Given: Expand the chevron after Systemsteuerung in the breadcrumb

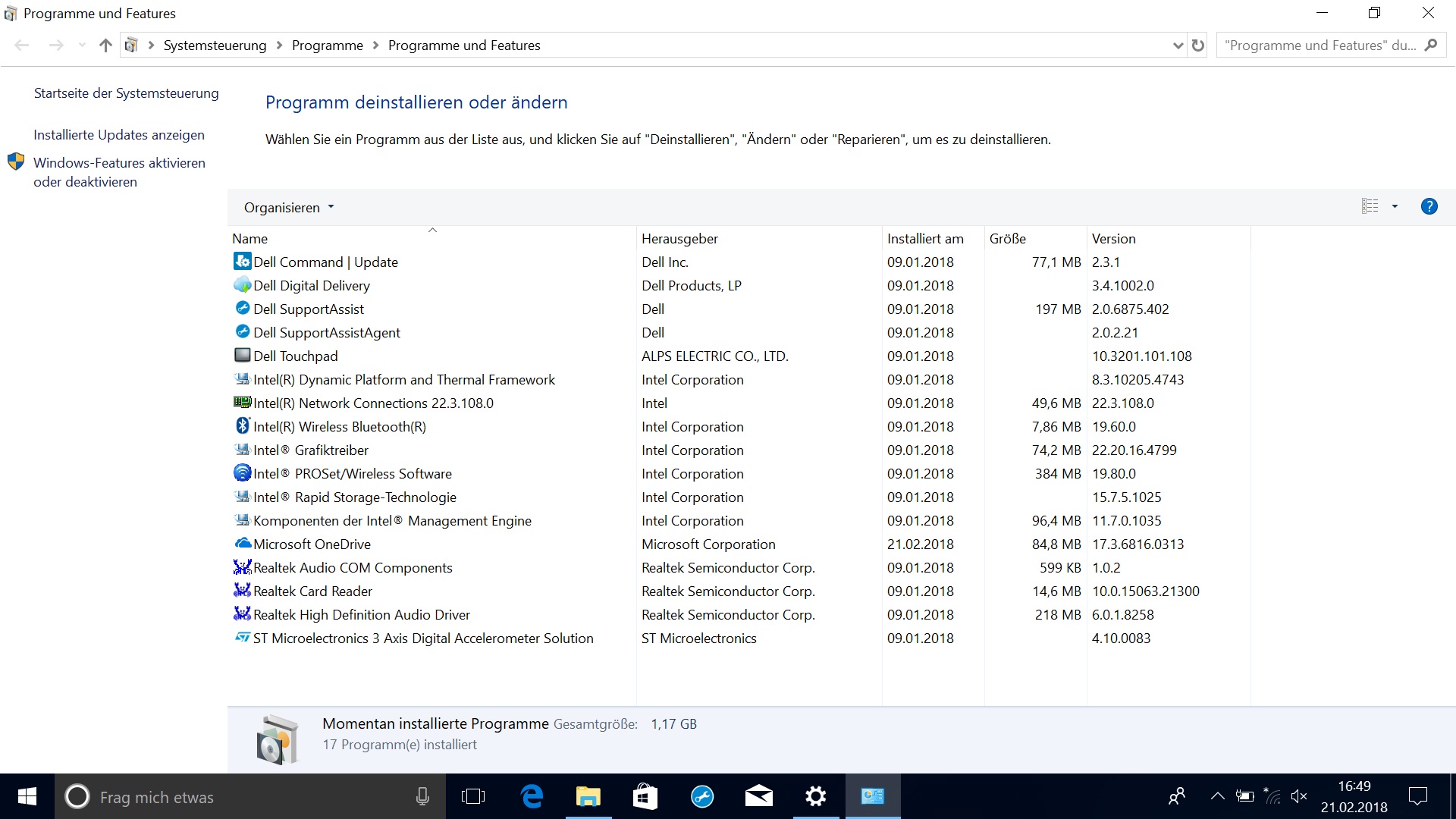Looking at the screenshot, I should point(279,45).
